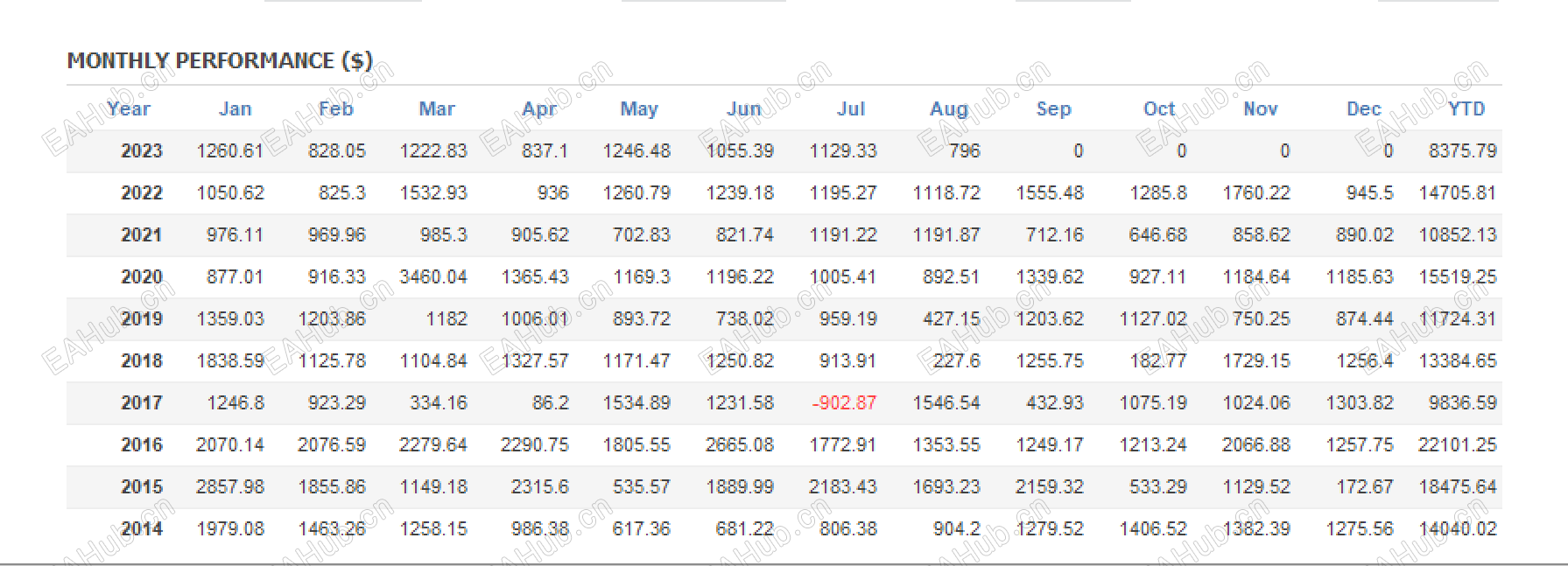
Task: Click the Jan column header
Action: 235,108
